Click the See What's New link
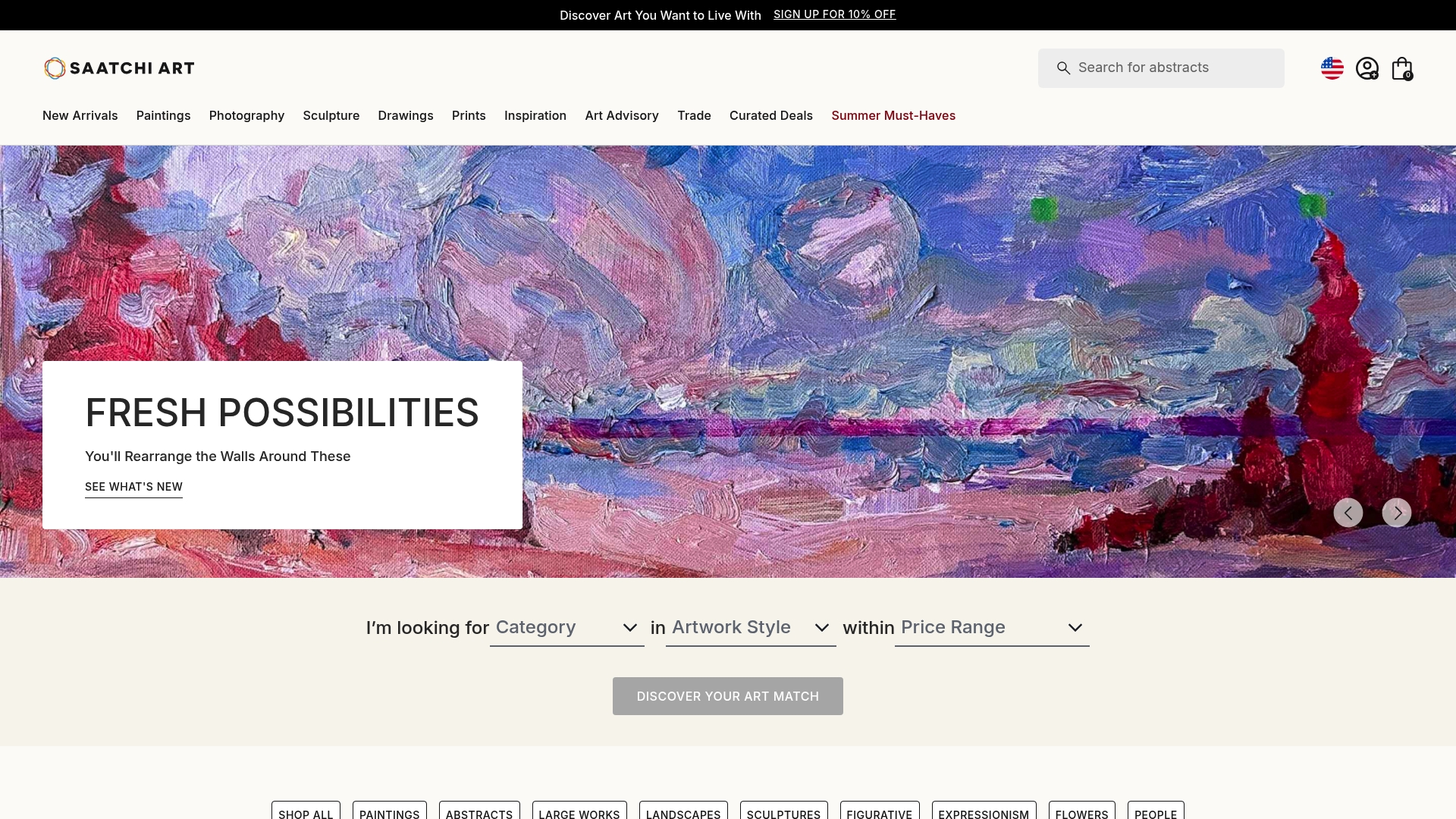Viewport: 1456px width, 819px height. (x=133, y=487)
